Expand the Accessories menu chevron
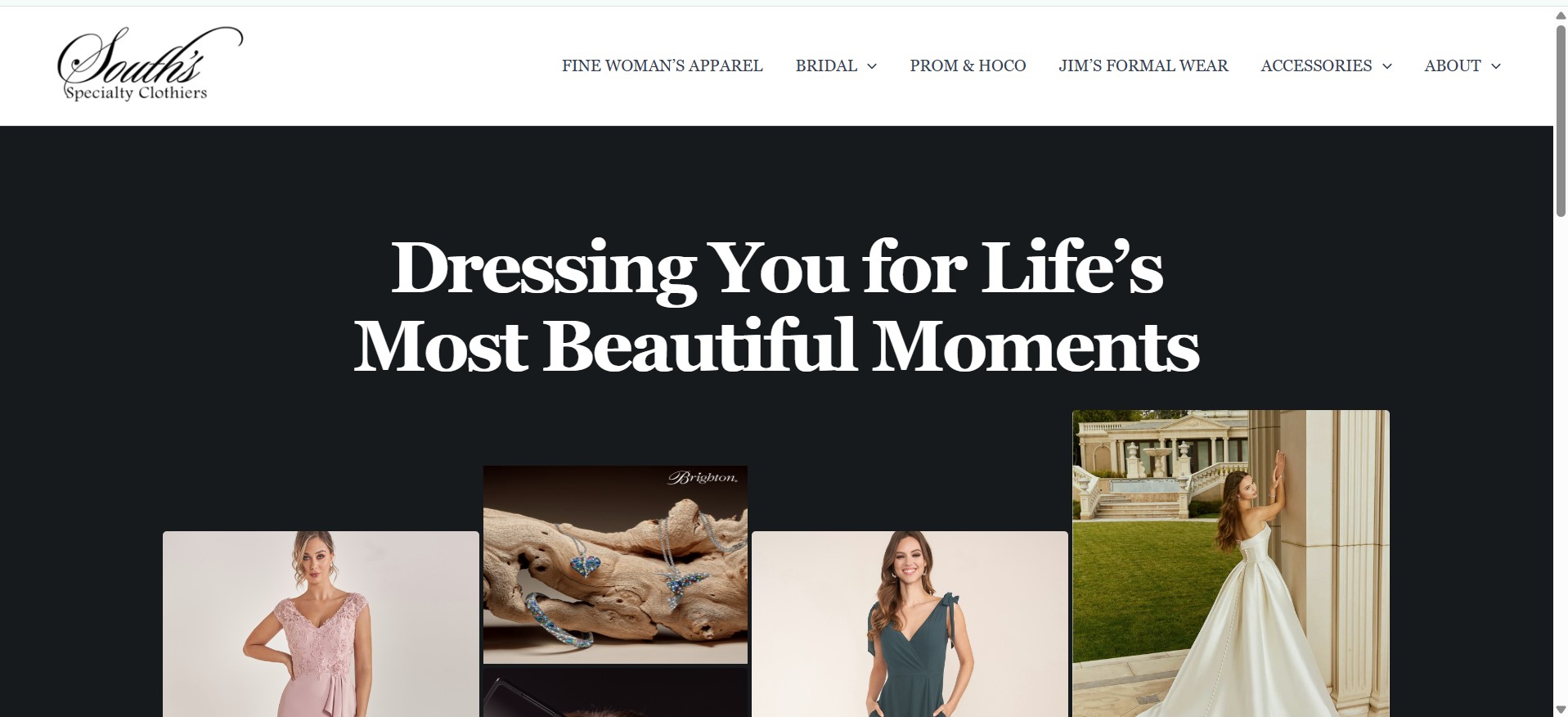The image size is (1568, 717). click(x=1387, y=66)
